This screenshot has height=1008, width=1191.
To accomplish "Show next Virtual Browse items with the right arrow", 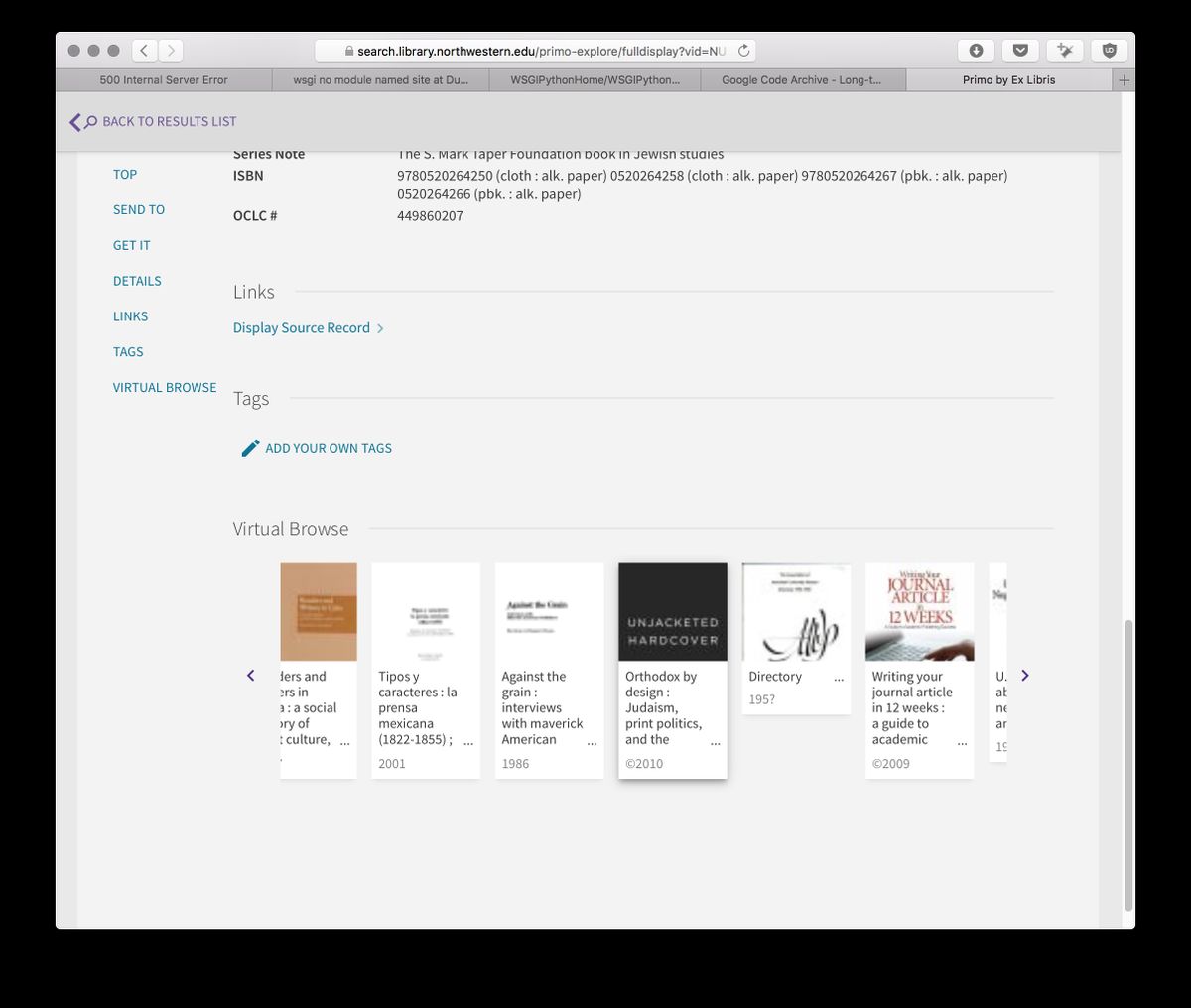I will tap(1025, 676).
